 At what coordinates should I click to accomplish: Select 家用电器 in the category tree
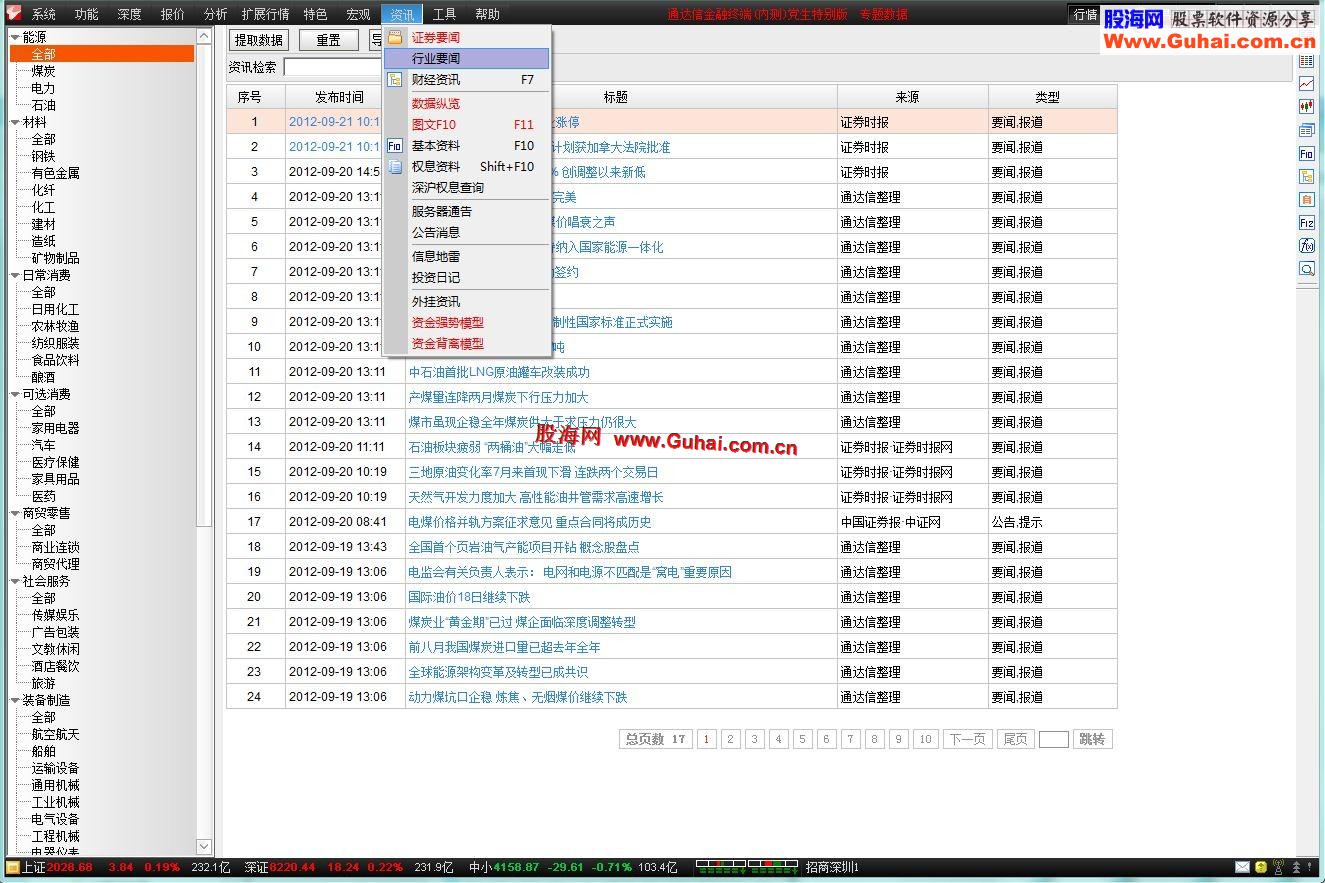[55, 428]
